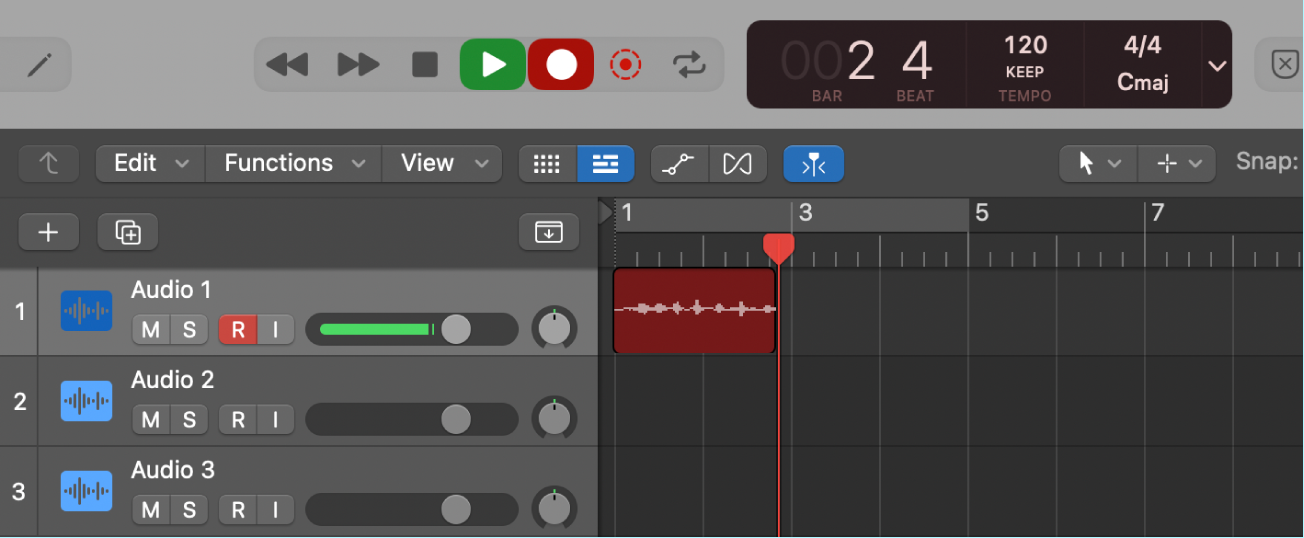Click the pencil Editors icon

point(39,66)
